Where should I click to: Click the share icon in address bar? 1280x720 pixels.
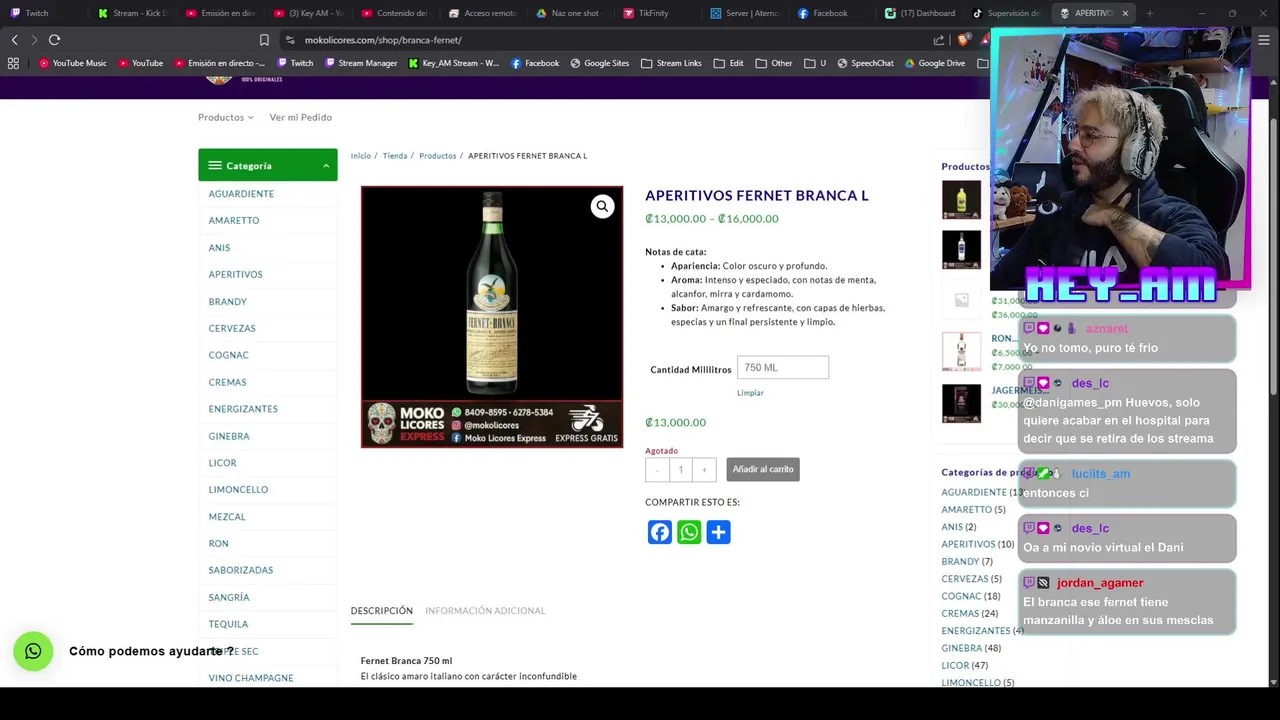939,40
